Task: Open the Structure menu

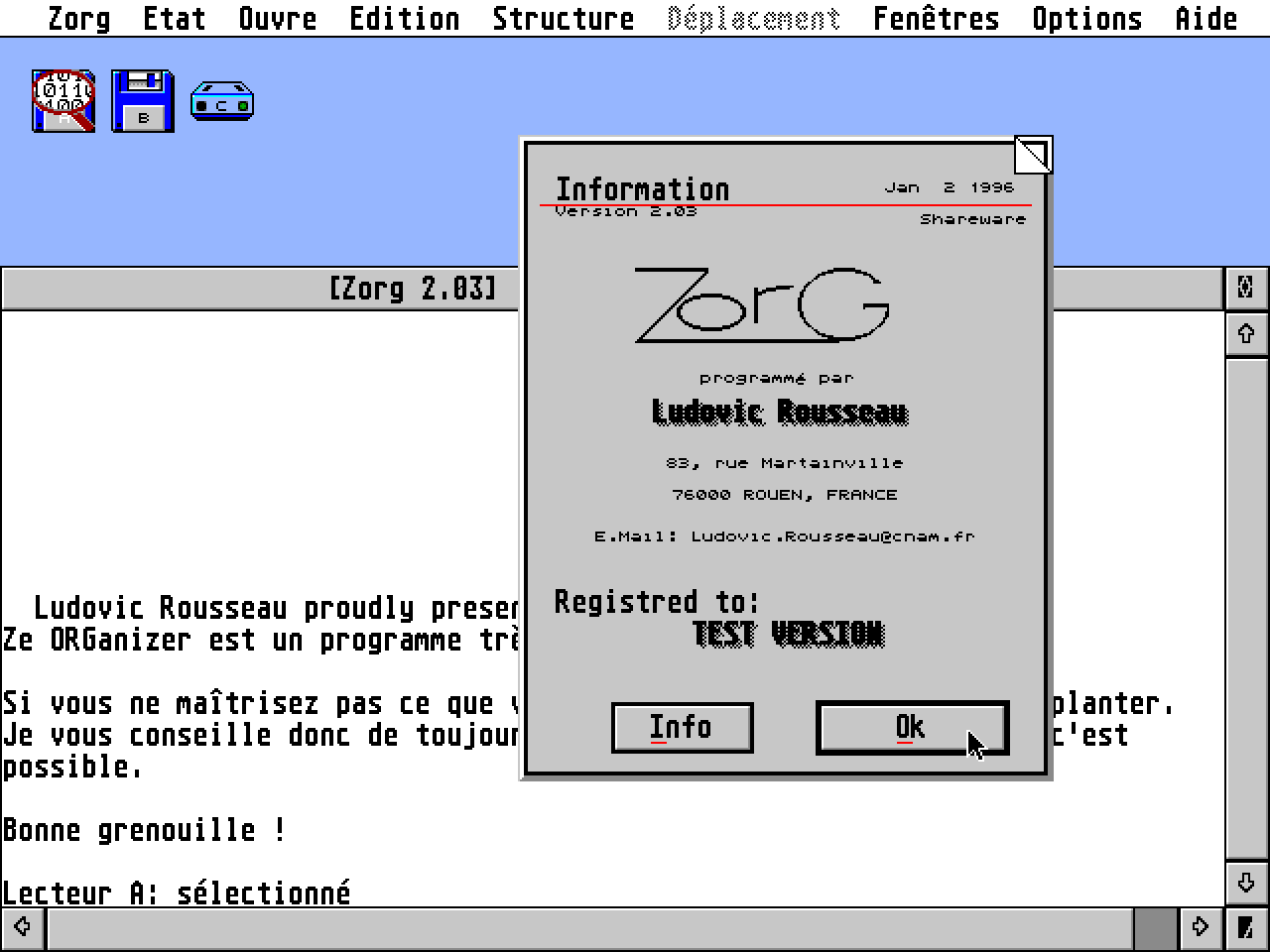Action: tap(564, 17)
